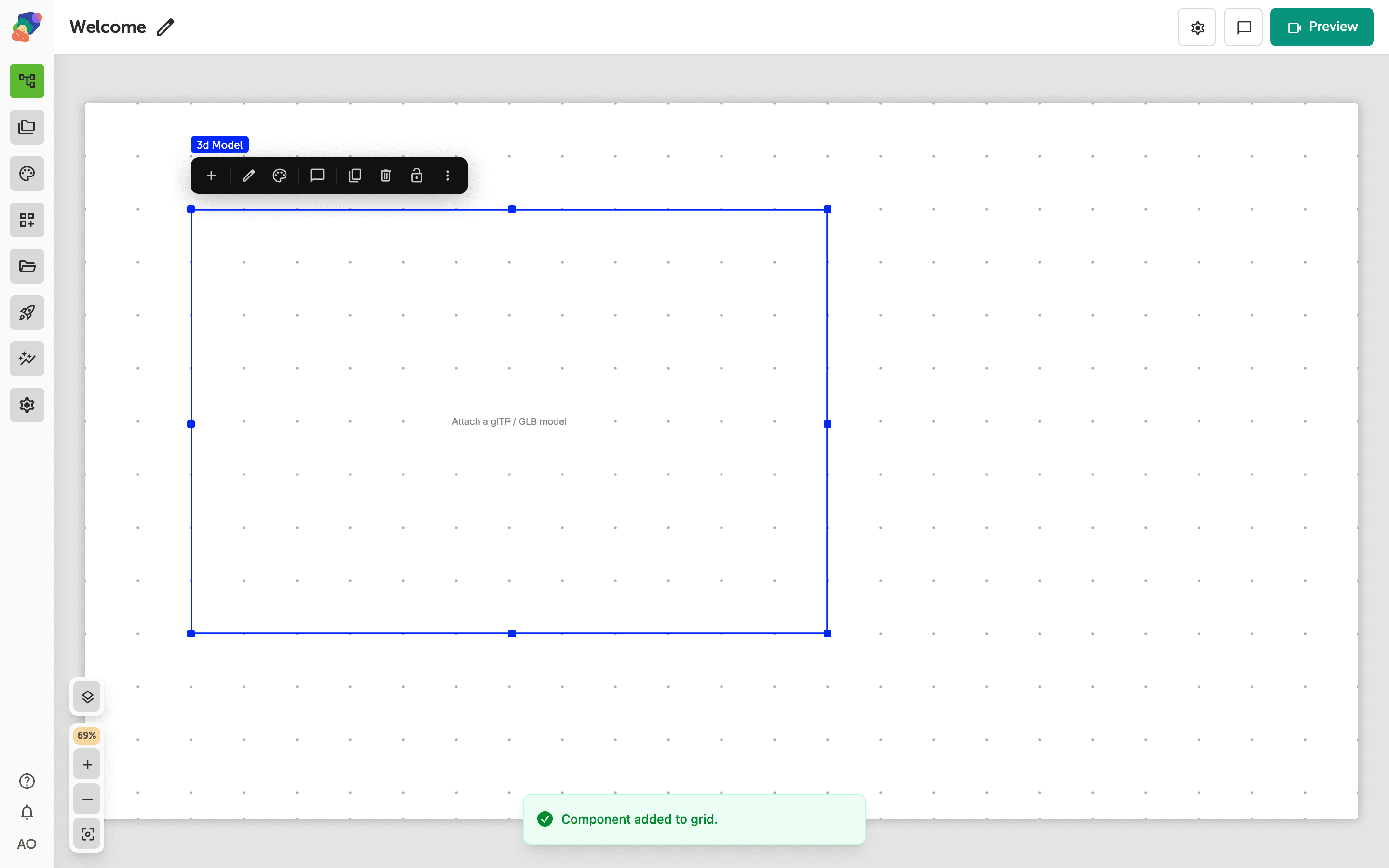Edit the Welcome page title pencil

click(x=165, y=27)
